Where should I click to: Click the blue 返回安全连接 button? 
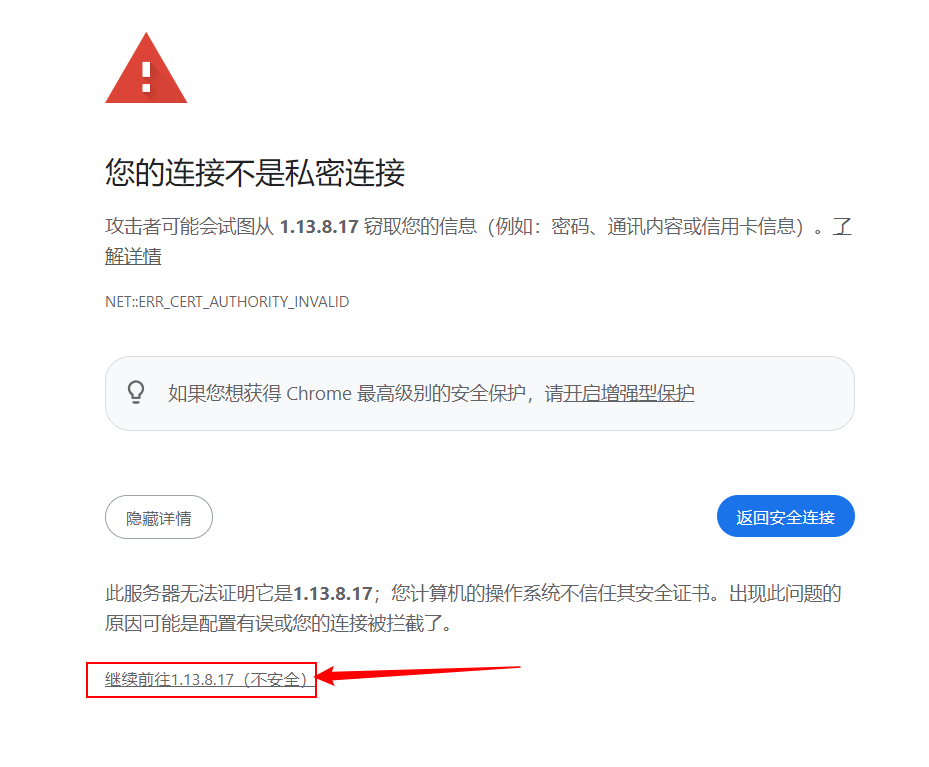pyautogui.click(x=786, y=516)
